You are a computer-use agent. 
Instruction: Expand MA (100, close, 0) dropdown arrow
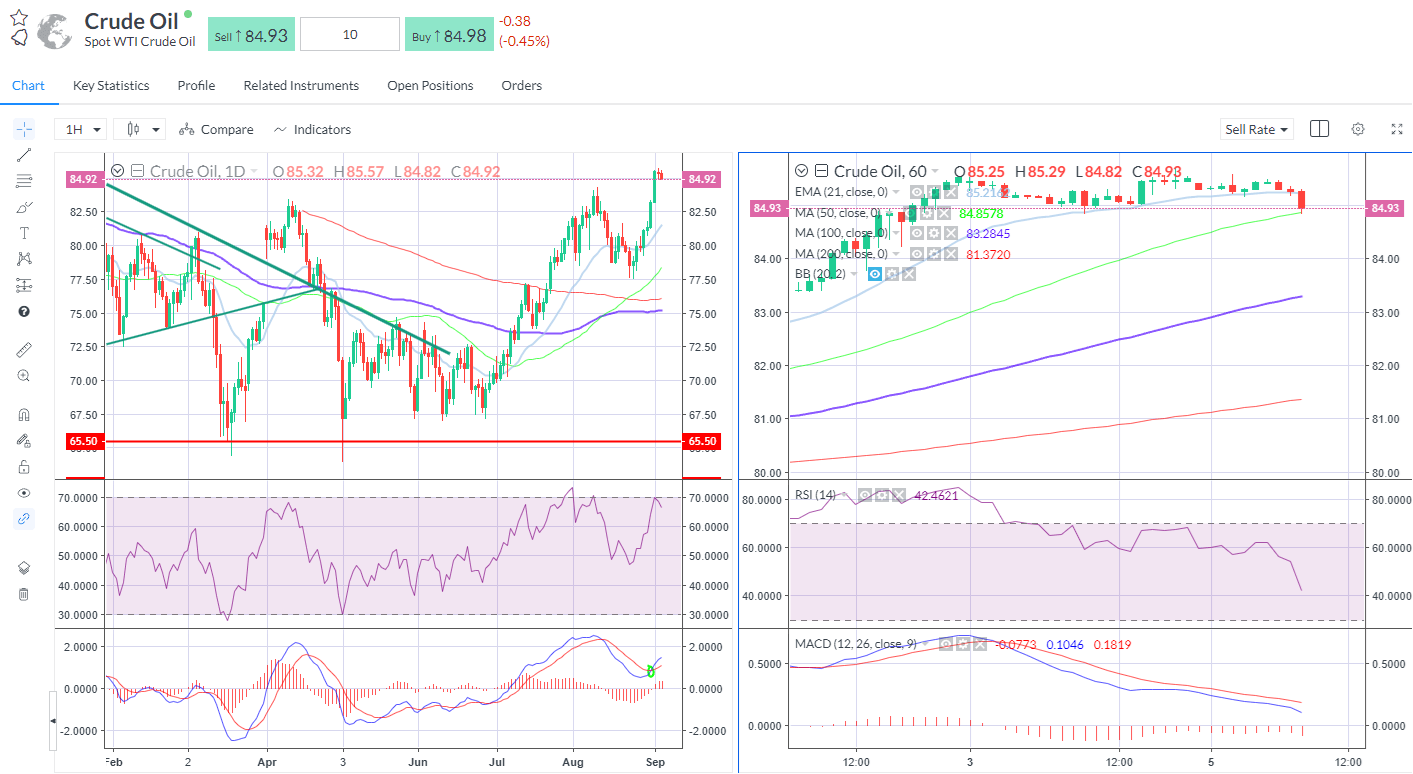[896, 233]
